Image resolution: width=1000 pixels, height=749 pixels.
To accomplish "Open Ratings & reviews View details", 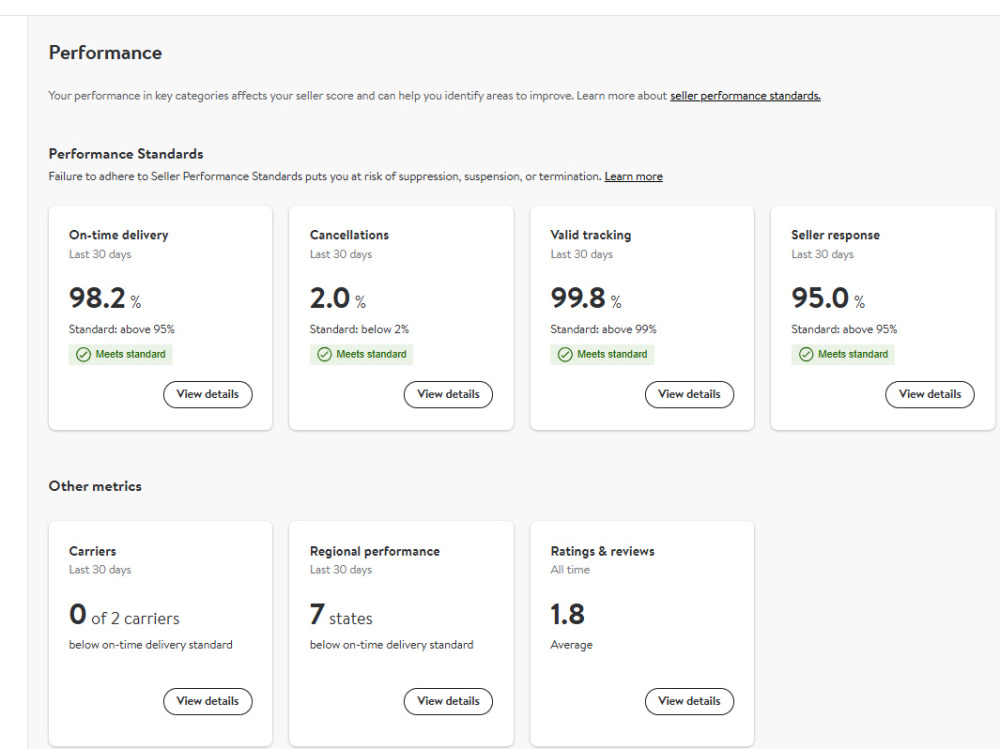I will point(689,701).
